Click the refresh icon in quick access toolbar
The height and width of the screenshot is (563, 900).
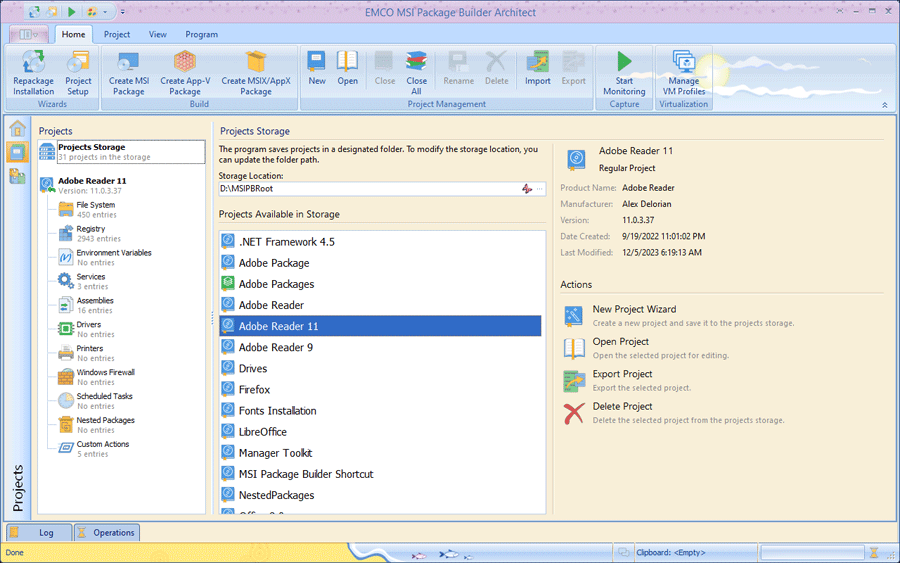tap(34, 11)
